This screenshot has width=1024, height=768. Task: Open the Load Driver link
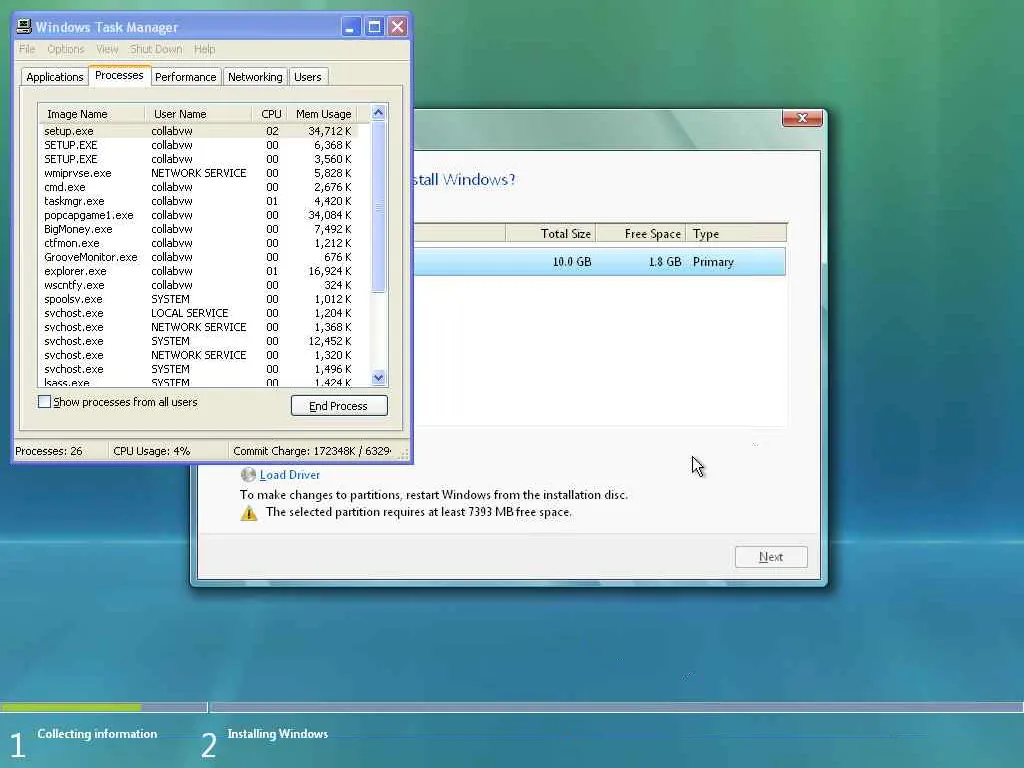click(289, 475)
